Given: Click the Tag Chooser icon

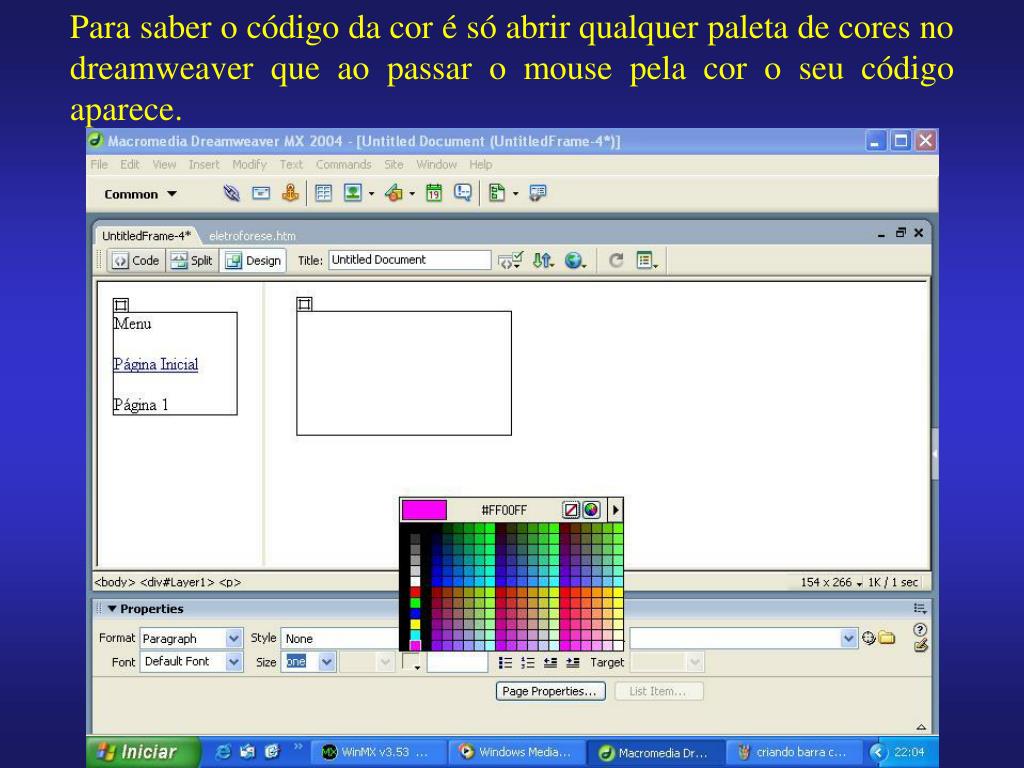Looking at the screenshot, I should point(537,193).
